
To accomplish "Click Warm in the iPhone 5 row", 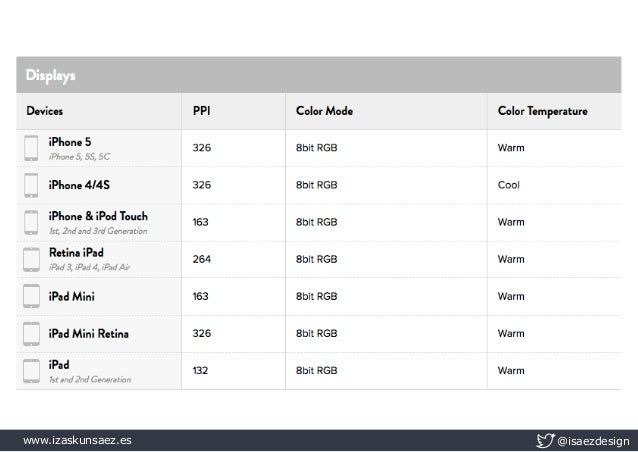I will point(511,148).
